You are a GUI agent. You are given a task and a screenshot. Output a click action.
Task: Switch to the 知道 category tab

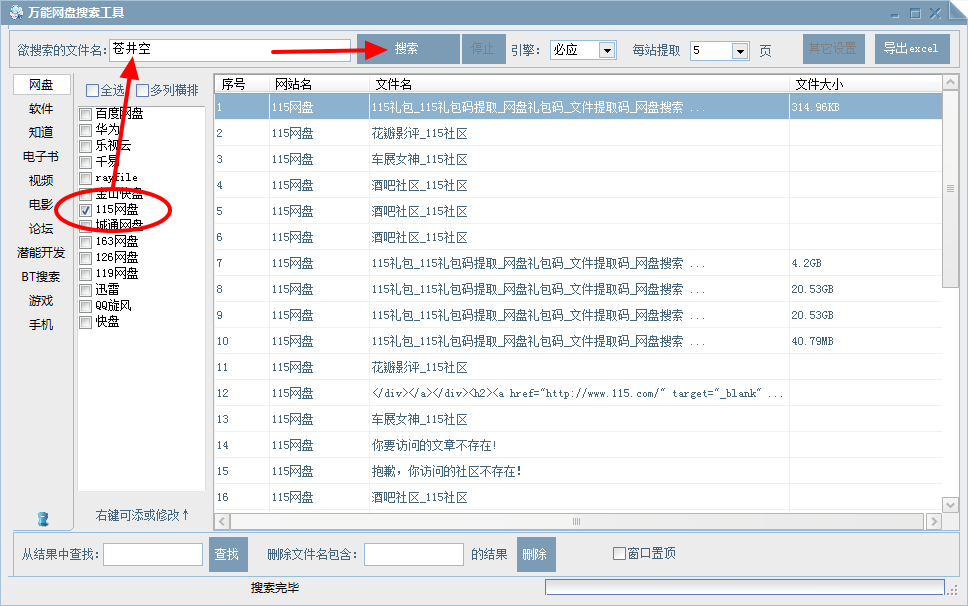(41, 133)
